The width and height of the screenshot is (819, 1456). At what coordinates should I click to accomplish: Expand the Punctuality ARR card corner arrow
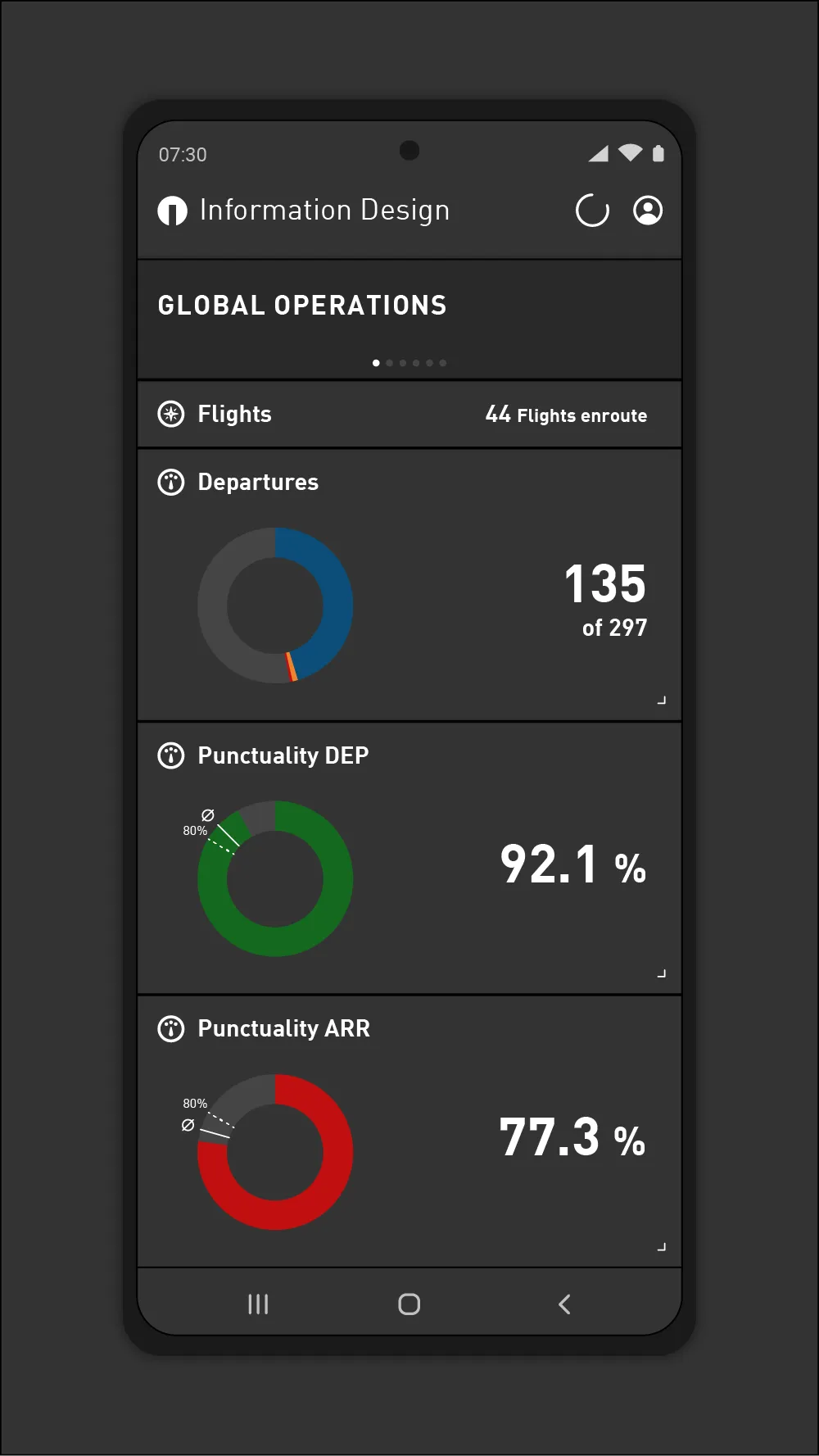coord(662,1247)
